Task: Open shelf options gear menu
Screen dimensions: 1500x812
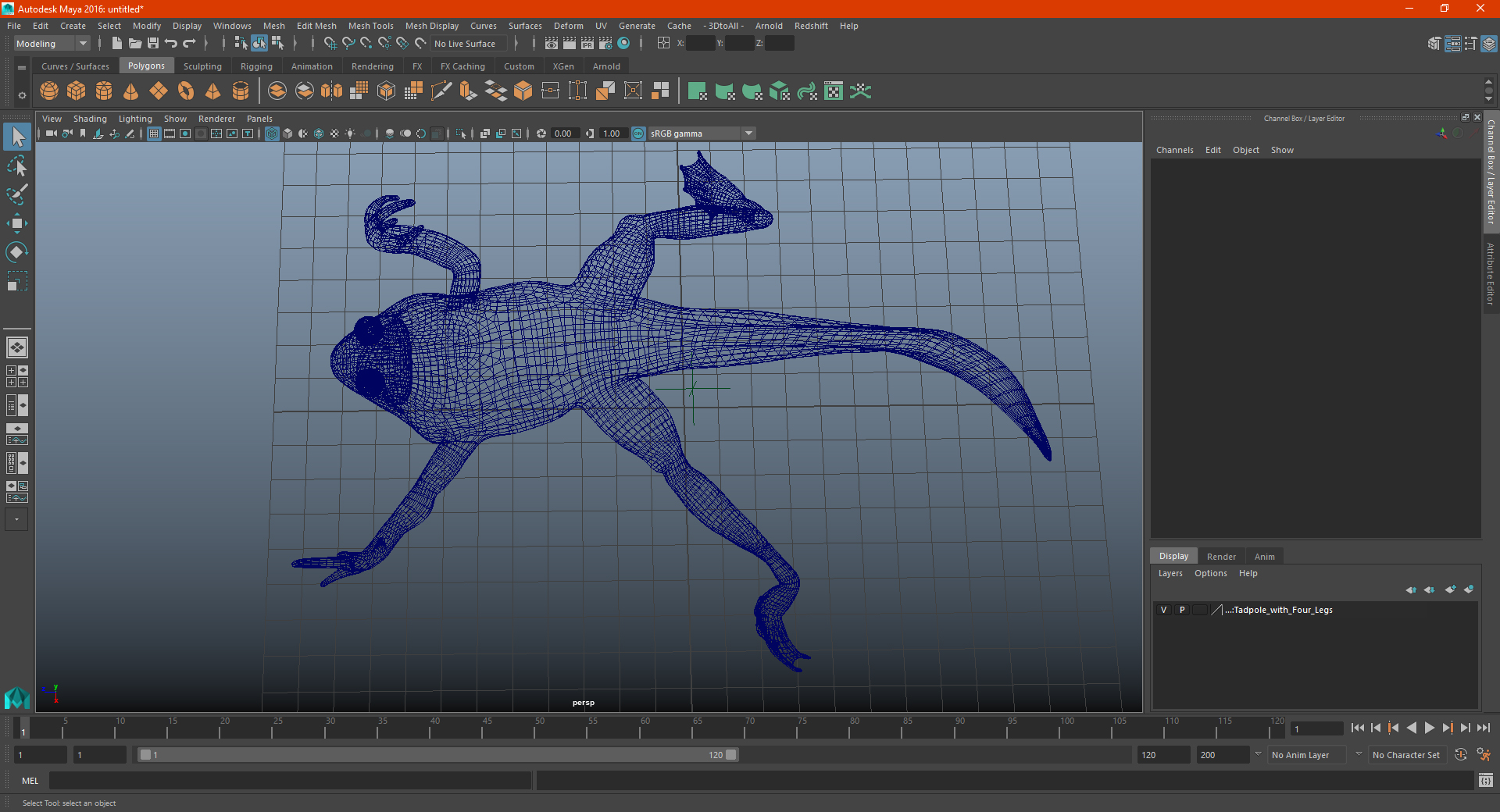Action: point(22,95)
